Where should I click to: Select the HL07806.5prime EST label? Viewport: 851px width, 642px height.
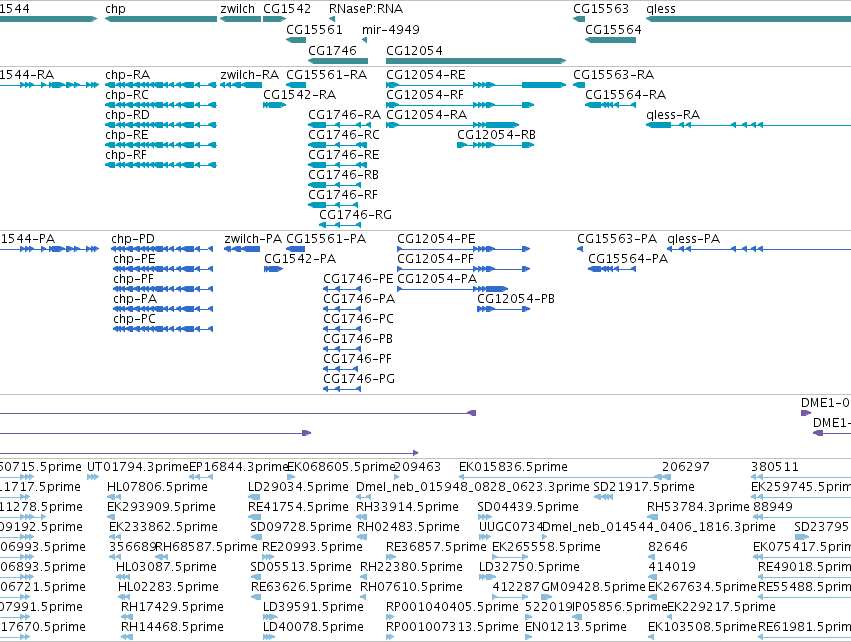pyautogui.click(x=157, y=487)
